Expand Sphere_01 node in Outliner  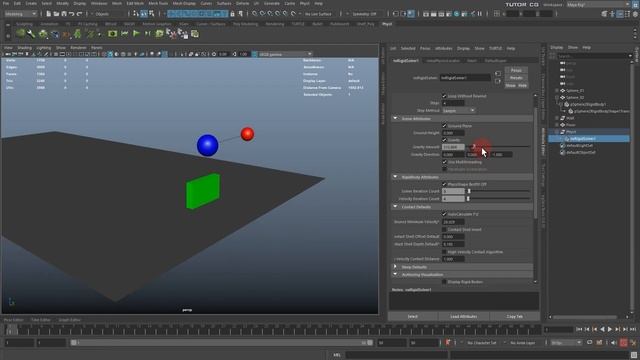coord(557,91)
